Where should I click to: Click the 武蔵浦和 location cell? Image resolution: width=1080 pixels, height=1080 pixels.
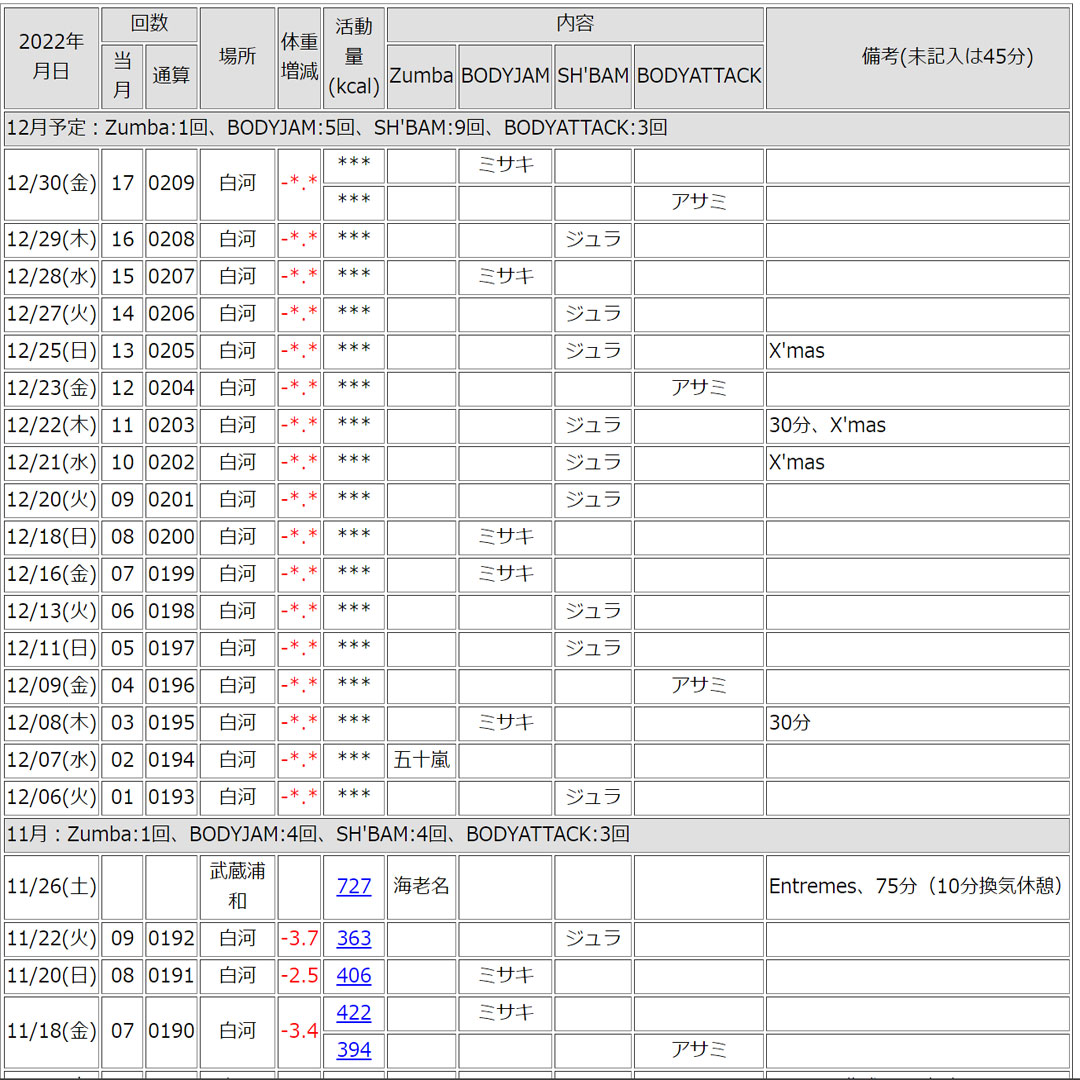pyautogui.click(x=238, y=887)
